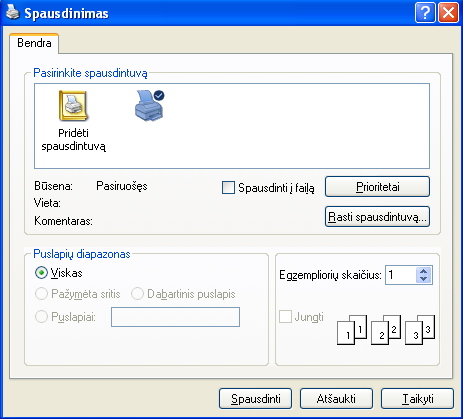This screenshot has width=463, height=419.
Task: Open Prioritetai printer preferences
Action: pyautogui.click(x=377, y=187)
